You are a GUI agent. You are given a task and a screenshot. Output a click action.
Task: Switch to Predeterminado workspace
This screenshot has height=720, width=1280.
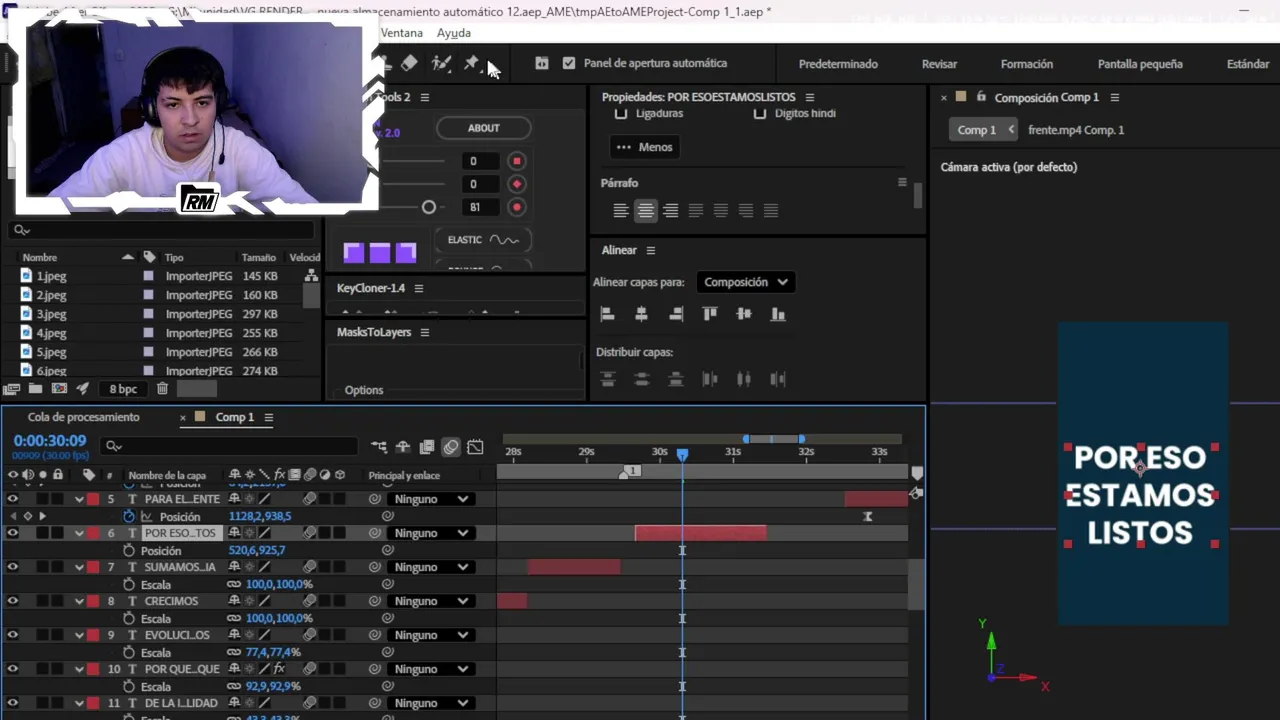click(x=838, y=64)
